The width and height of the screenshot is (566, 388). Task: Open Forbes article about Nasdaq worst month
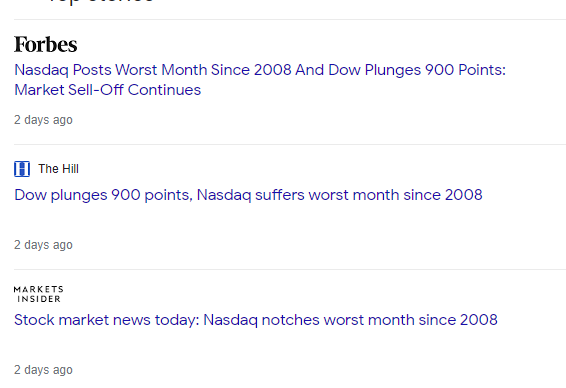click(260, 80)
